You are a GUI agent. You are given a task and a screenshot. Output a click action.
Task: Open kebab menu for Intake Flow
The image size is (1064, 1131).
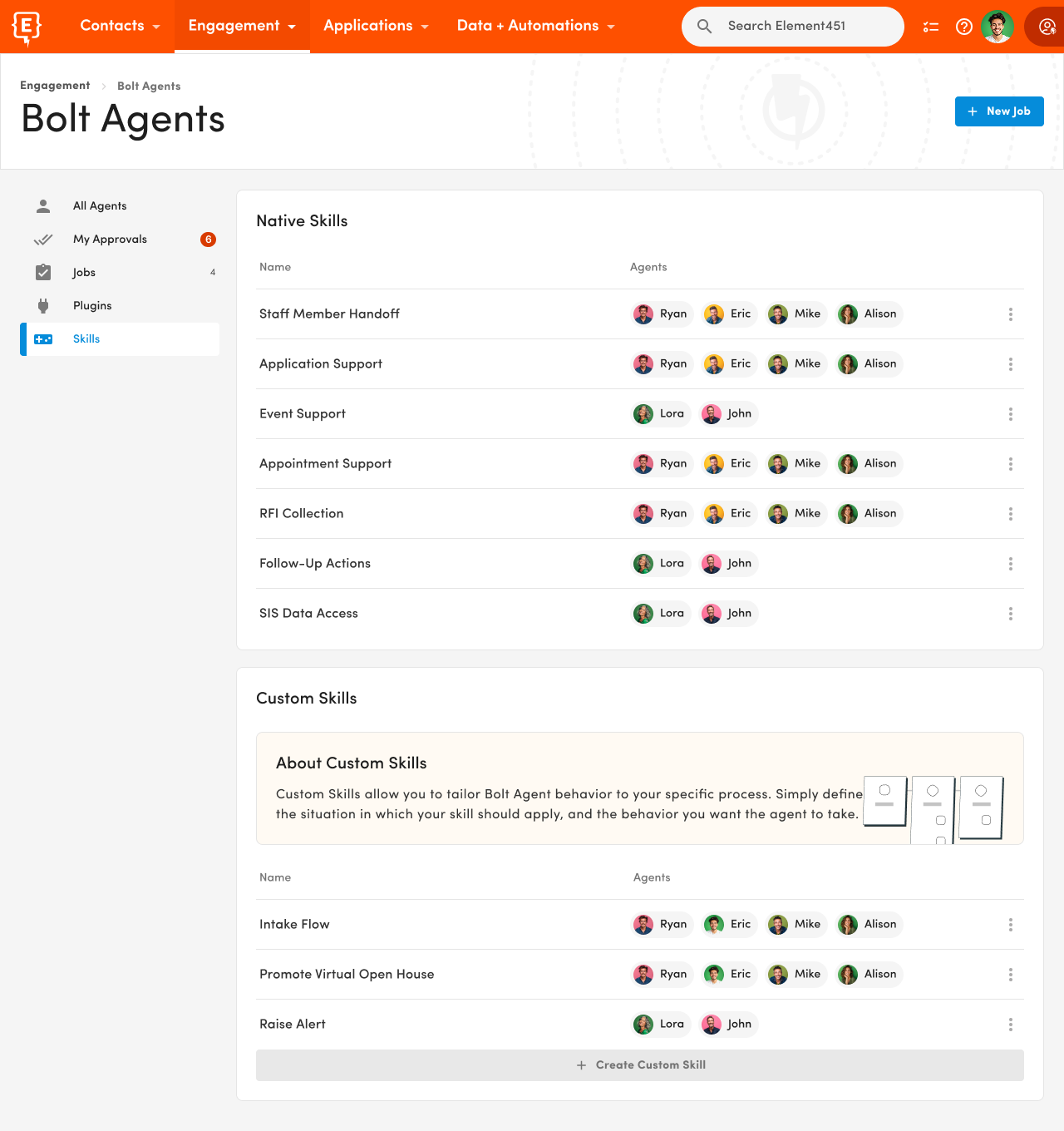1011,925
